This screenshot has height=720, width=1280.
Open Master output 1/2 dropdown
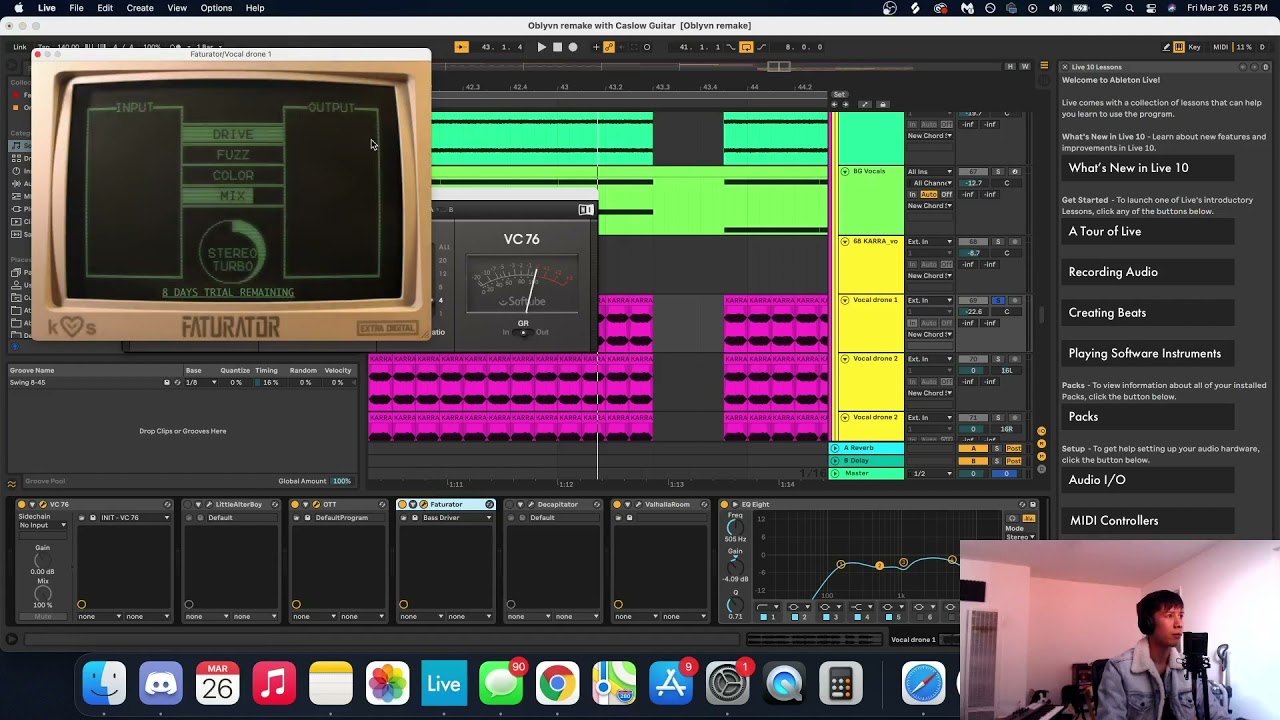930,474
